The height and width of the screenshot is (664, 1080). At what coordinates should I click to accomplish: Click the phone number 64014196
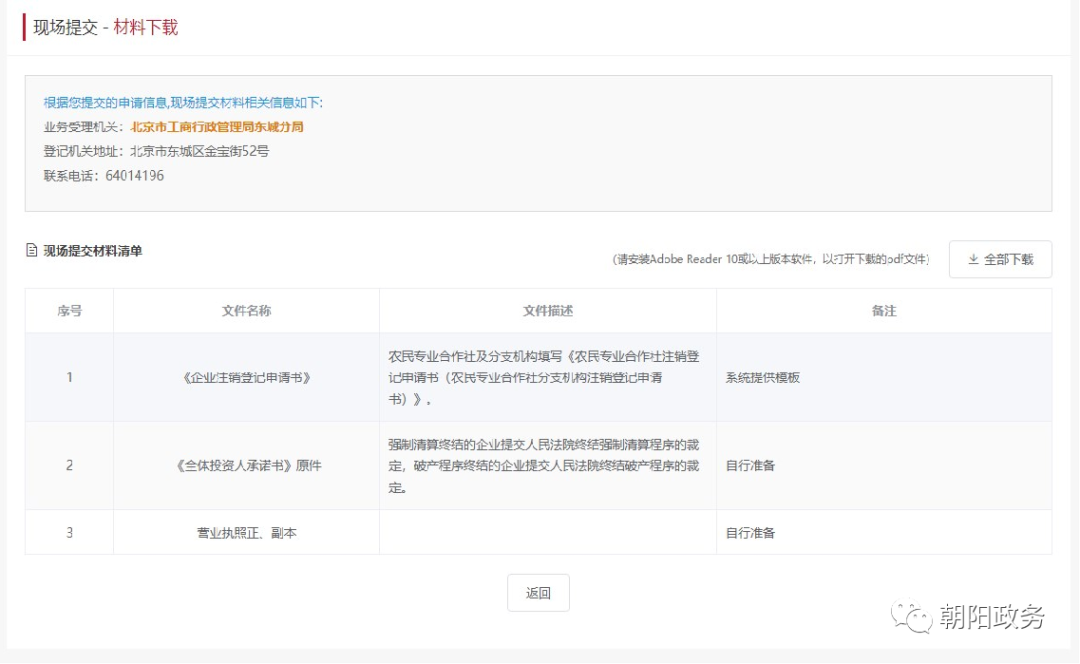(134, 176)
